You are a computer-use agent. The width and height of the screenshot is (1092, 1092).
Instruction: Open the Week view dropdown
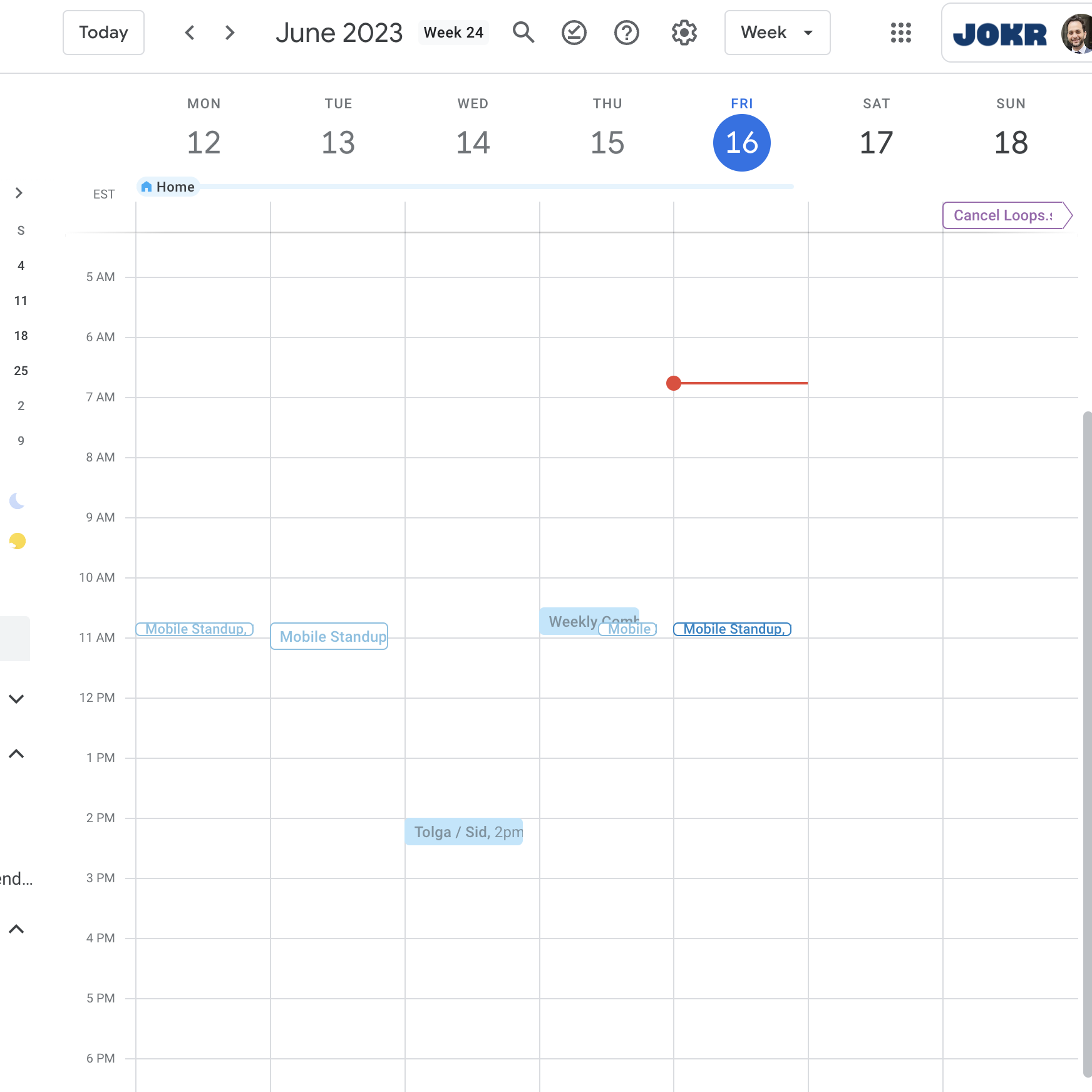click(777, 33)
